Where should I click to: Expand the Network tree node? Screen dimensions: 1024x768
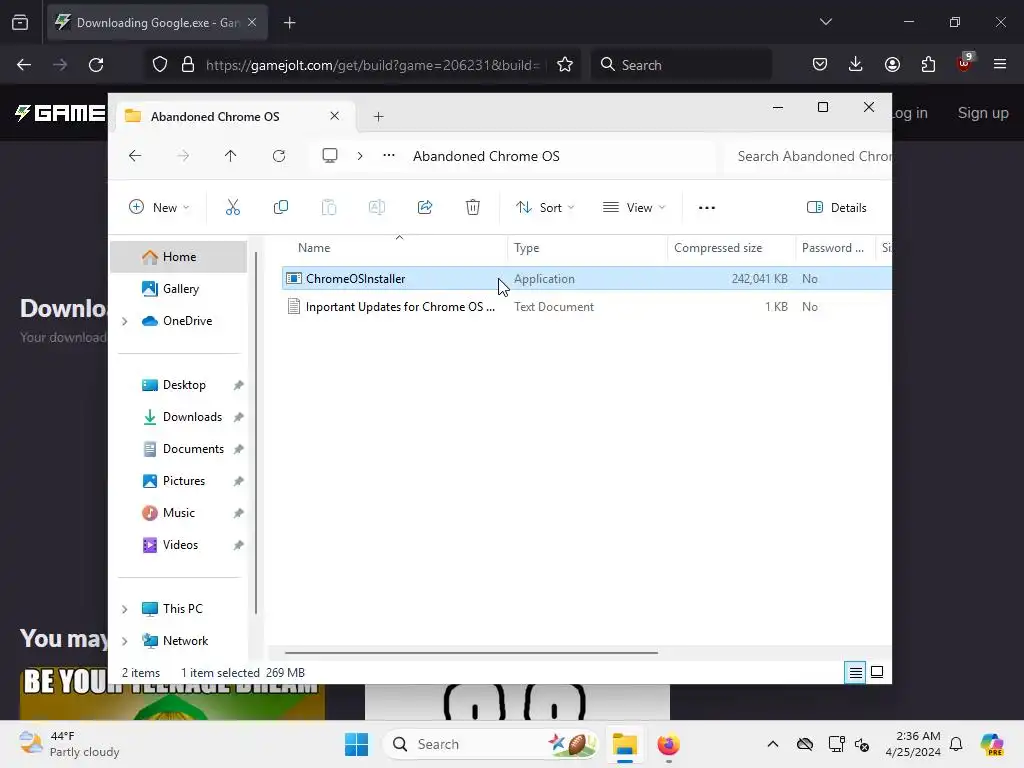pyautogui.click(x=125, y=641)
